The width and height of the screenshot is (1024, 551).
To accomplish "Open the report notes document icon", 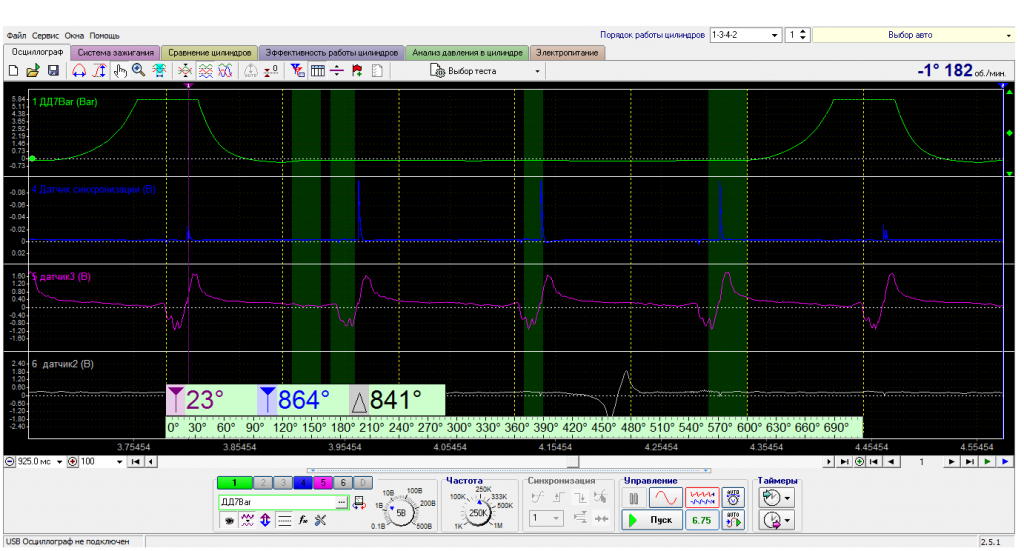I will click(377, 71).
